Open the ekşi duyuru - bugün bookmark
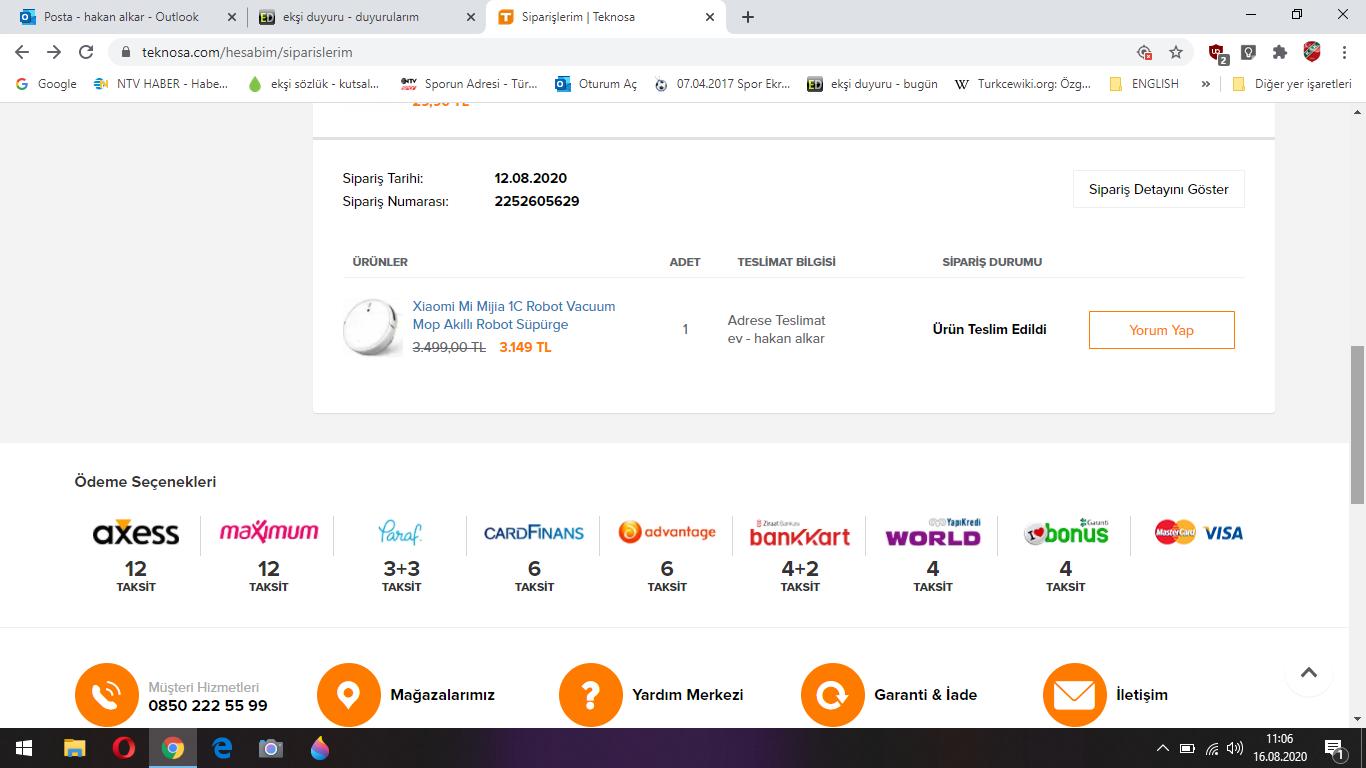 click(873, 84)
